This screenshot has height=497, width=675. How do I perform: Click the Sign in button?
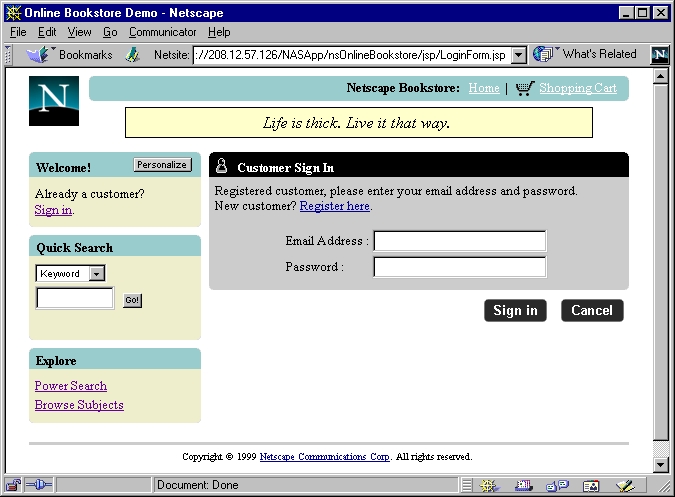pyautogui.click(x=515, y=310)
